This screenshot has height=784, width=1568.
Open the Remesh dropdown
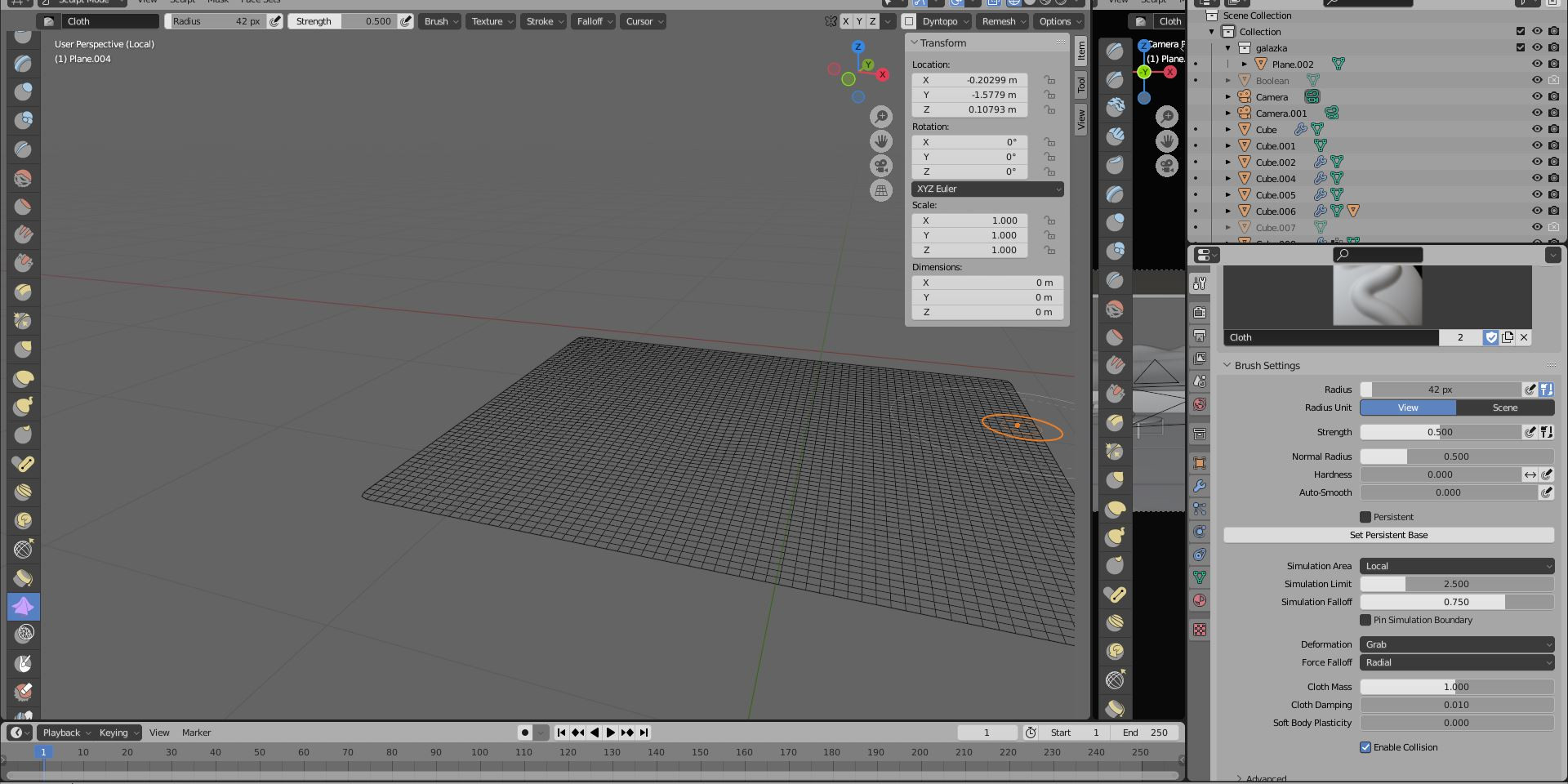coord(1003,21)
